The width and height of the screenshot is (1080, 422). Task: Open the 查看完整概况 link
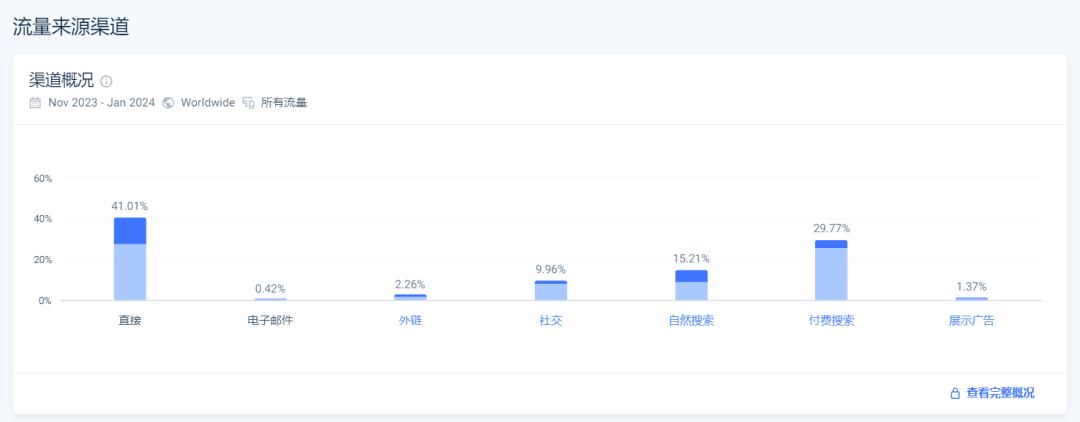point(1000,393)
